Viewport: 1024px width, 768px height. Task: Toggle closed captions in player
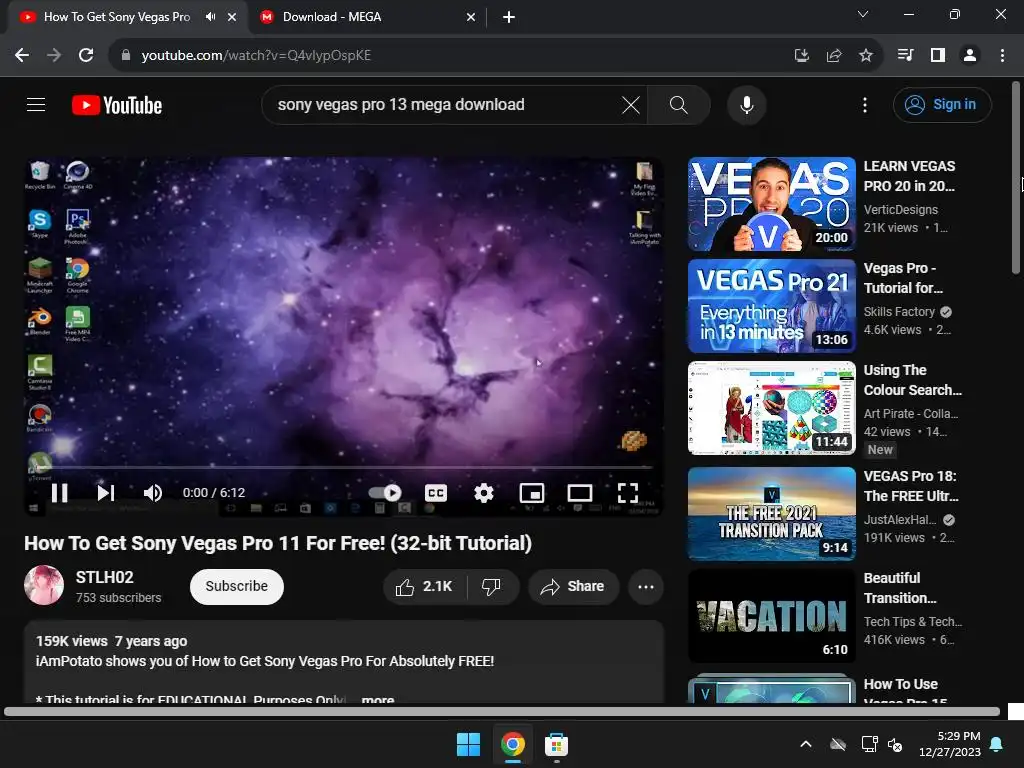click(x=436, y=493)
